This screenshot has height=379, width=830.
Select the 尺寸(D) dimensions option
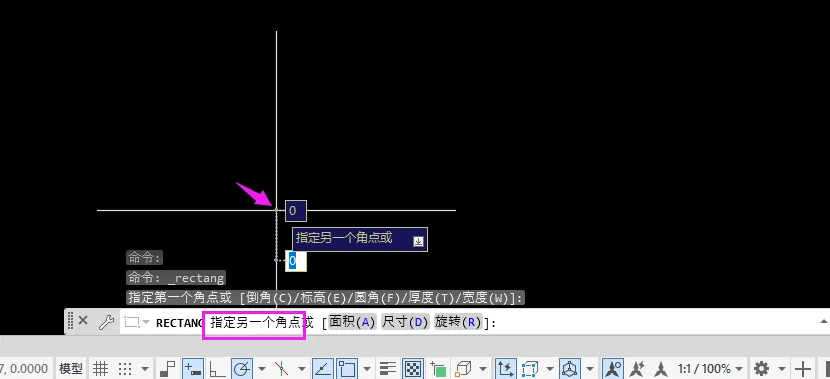405,322
